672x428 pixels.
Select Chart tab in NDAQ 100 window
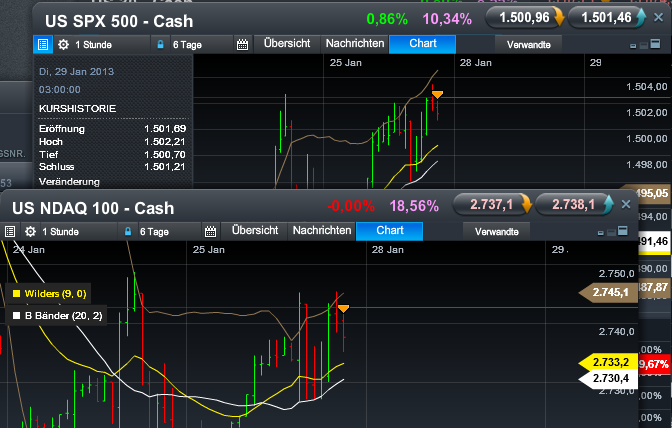coord(390,231)
